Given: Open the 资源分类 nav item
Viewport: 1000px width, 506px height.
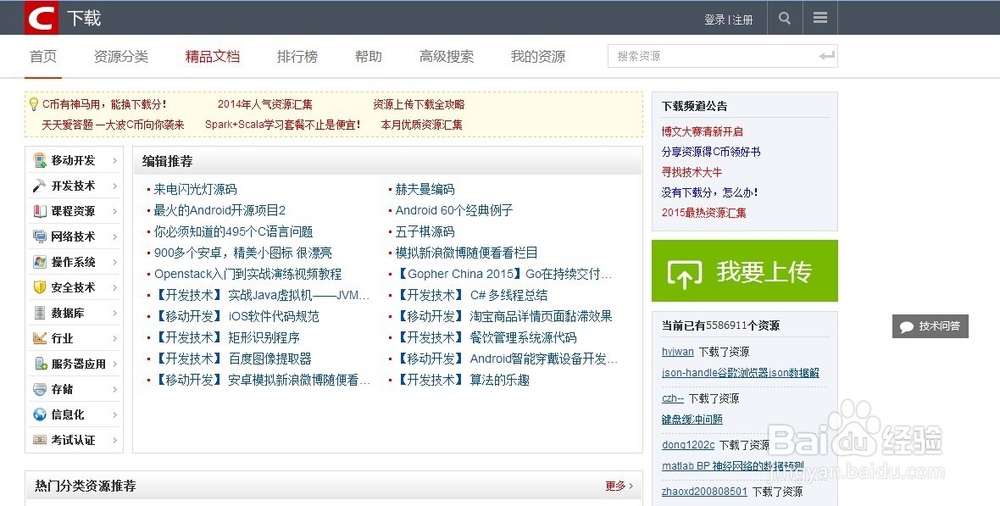Looking at the screenshot, I should [121, 56].
